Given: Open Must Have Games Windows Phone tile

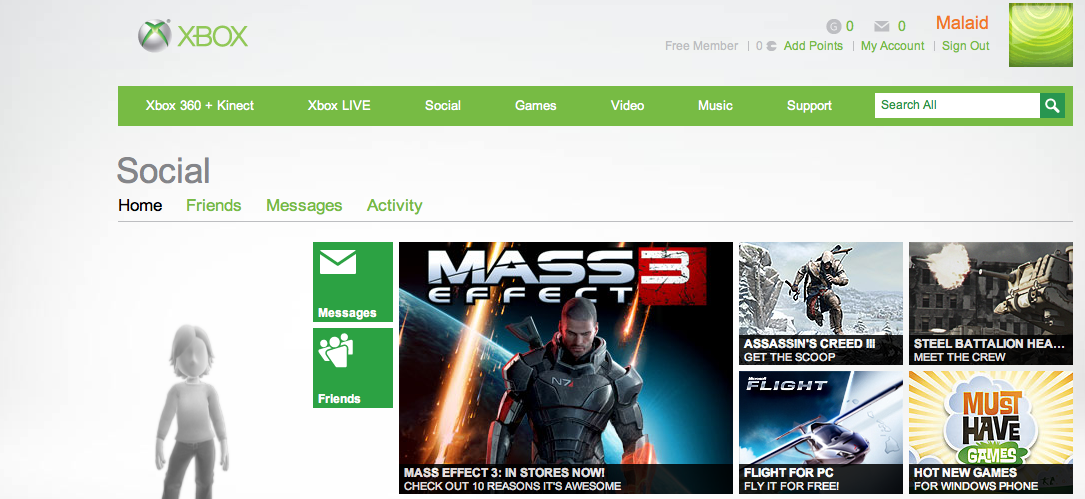Looking at the screenshot, I should tap(991, 432).
